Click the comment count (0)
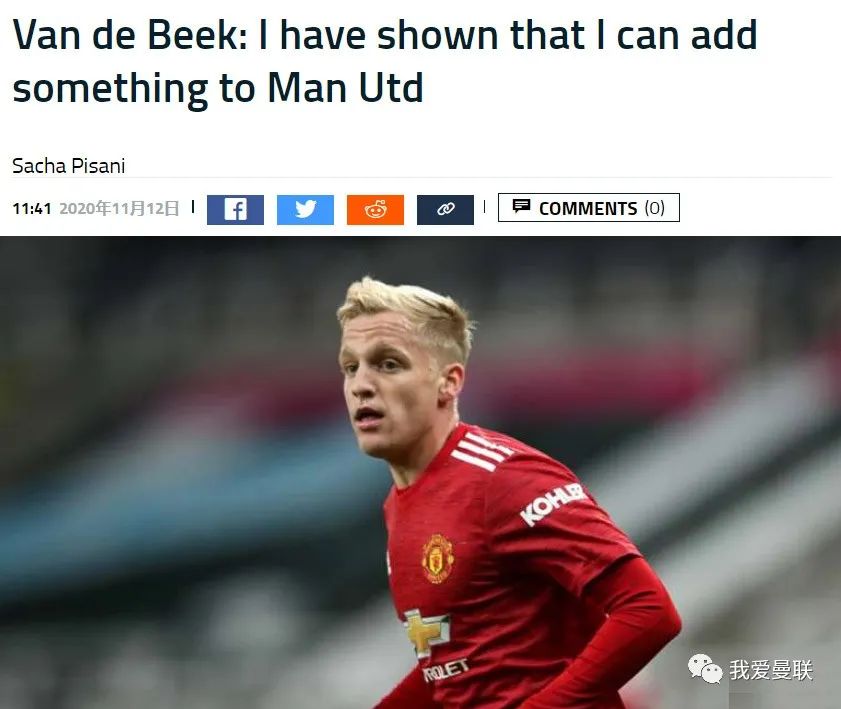841x709 pixels. point(654,208)
